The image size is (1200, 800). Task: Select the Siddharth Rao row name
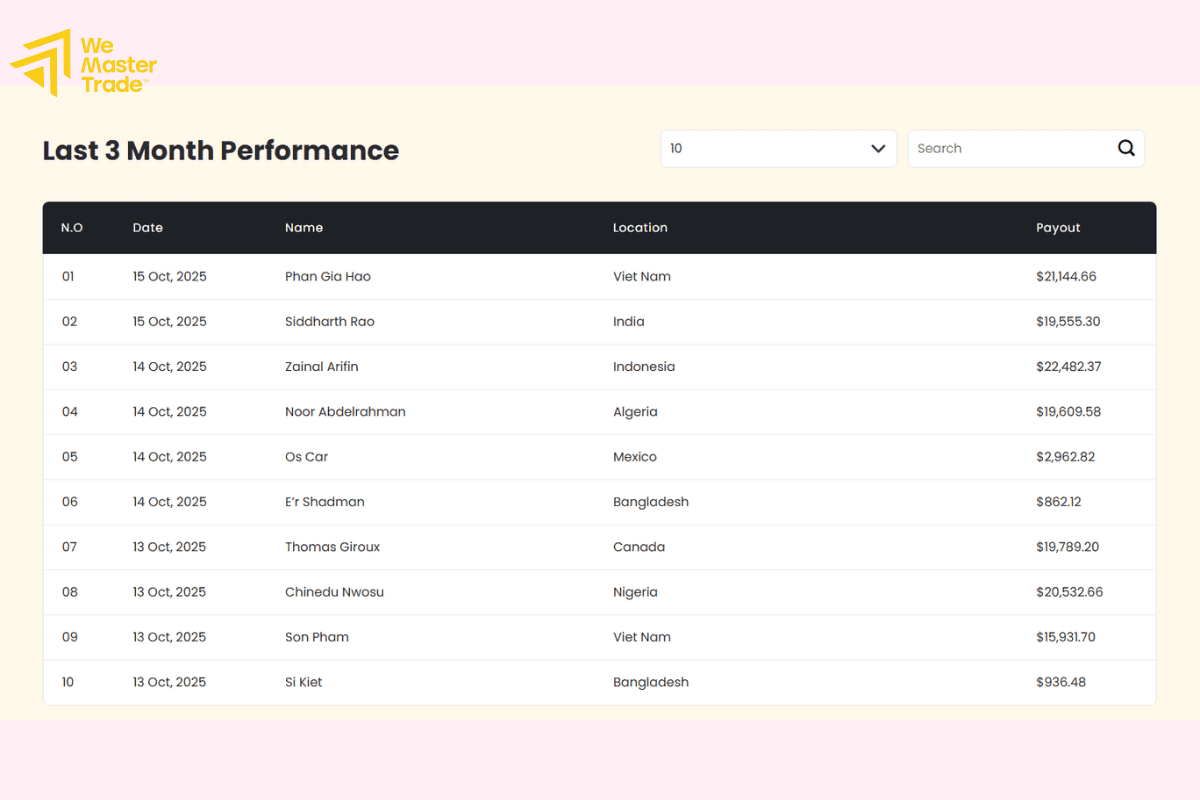[x=330, y=322]
